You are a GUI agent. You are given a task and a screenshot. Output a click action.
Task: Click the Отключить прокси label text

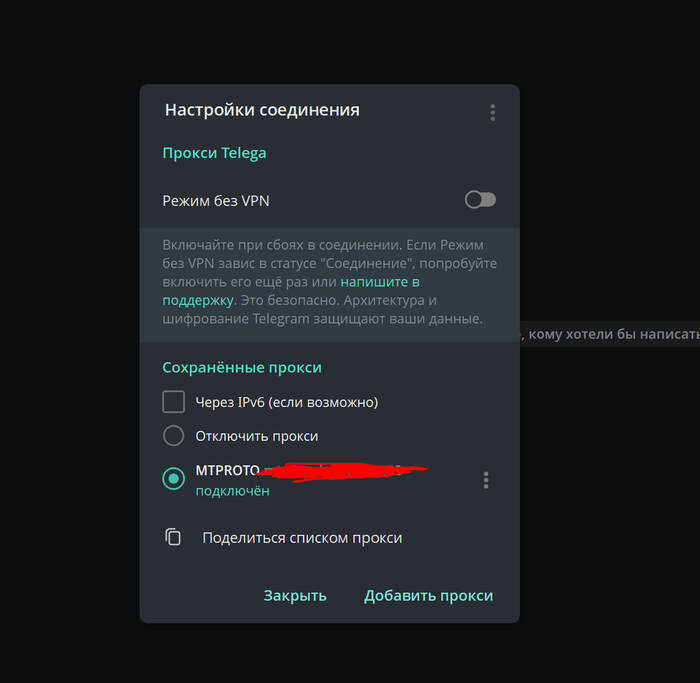257,436
